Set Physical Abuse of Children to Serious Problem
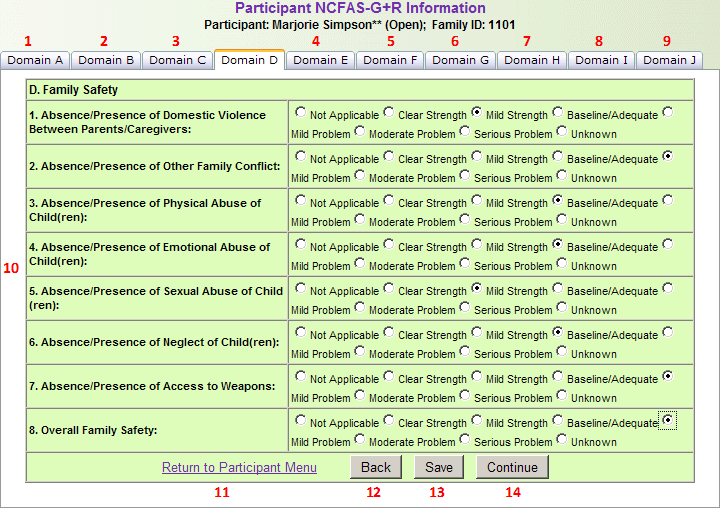The width and height of the screenshot is (720, 508). coord(464,219)
